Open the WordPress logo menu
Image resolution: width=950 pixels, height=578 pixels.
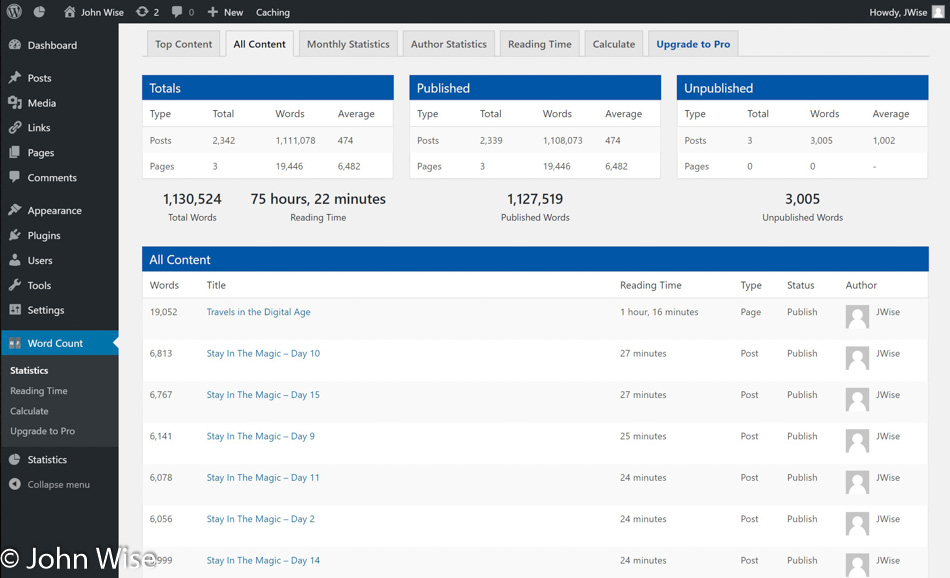pyautogui.click(x=15, y=12)
